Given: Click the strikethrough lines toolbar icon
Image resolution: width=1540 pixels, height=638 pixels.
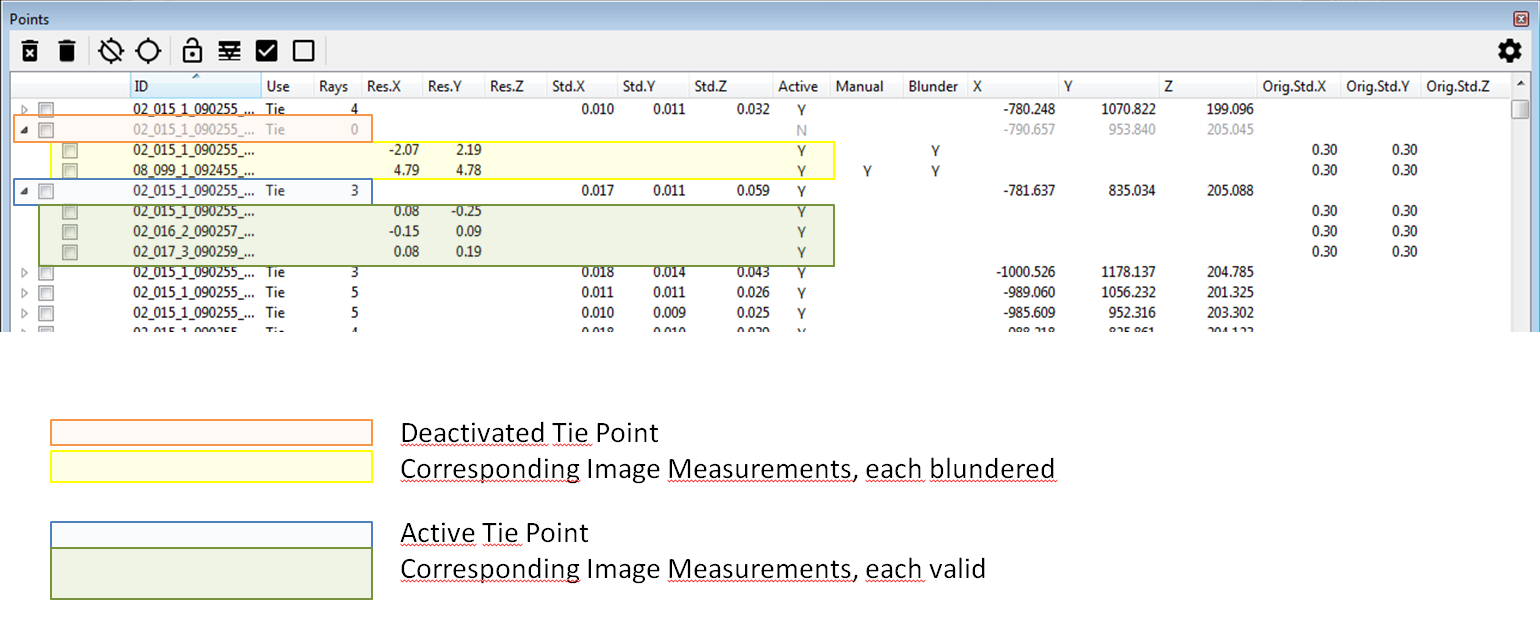Looking at the screenshot, I should coord(230,51).
